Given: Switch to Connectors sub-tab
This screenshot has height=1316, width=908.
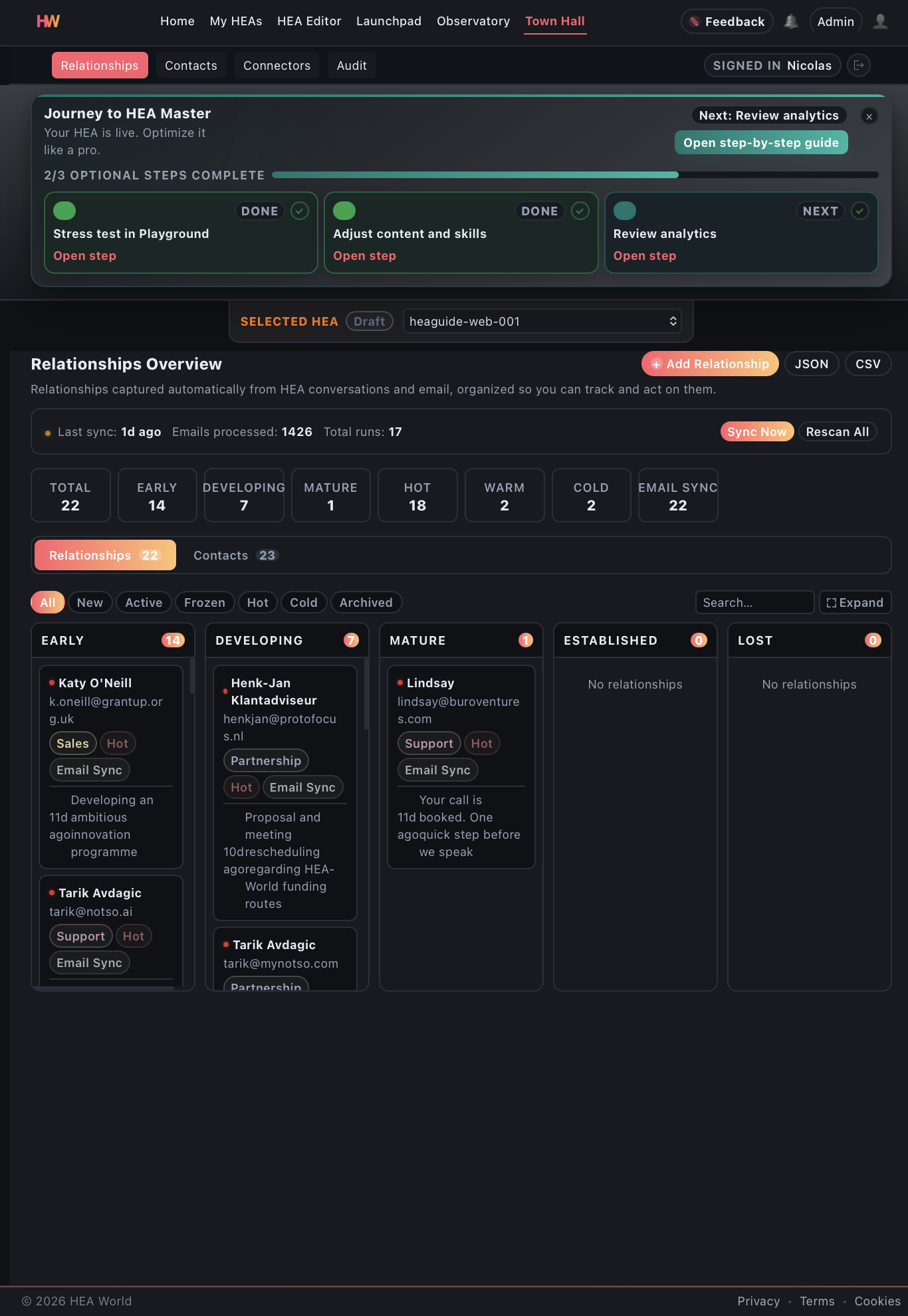Looking at the screenshot, I should coord(277,65).
